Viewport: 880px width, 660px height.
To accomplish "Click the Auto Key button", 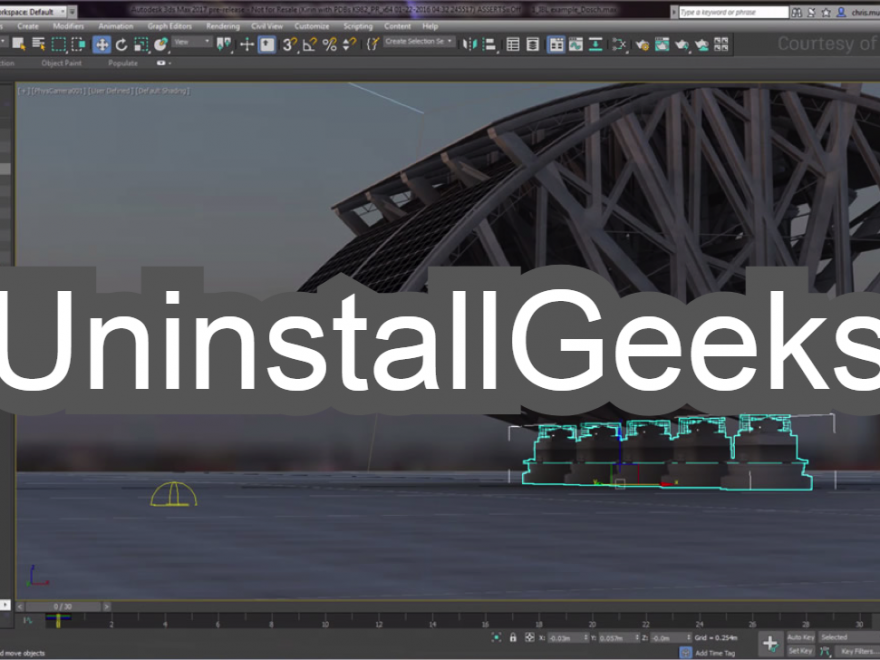I will coord(800,637).
